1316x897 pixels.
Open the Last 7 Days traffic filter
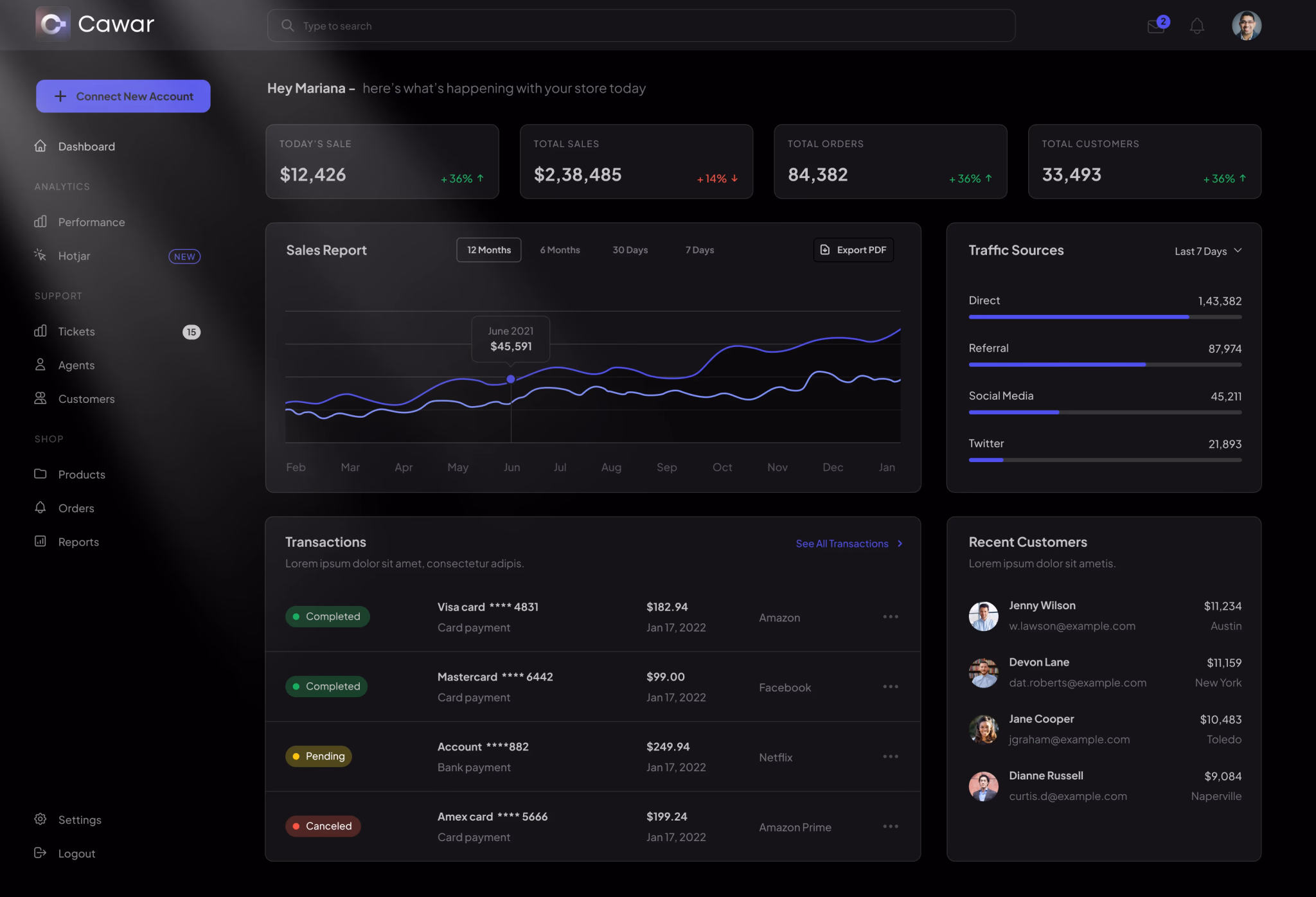click(x=1207, y=251)
